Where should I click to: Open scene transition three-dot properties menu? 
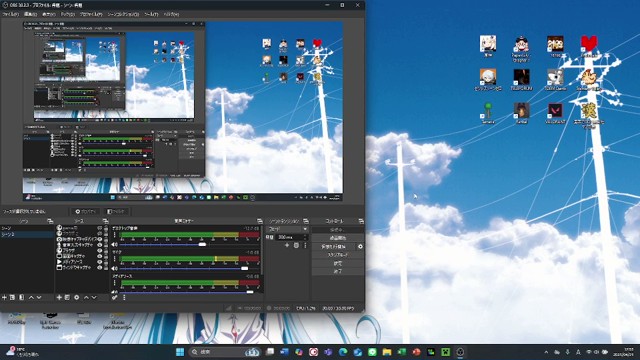(x=305, y=245)
